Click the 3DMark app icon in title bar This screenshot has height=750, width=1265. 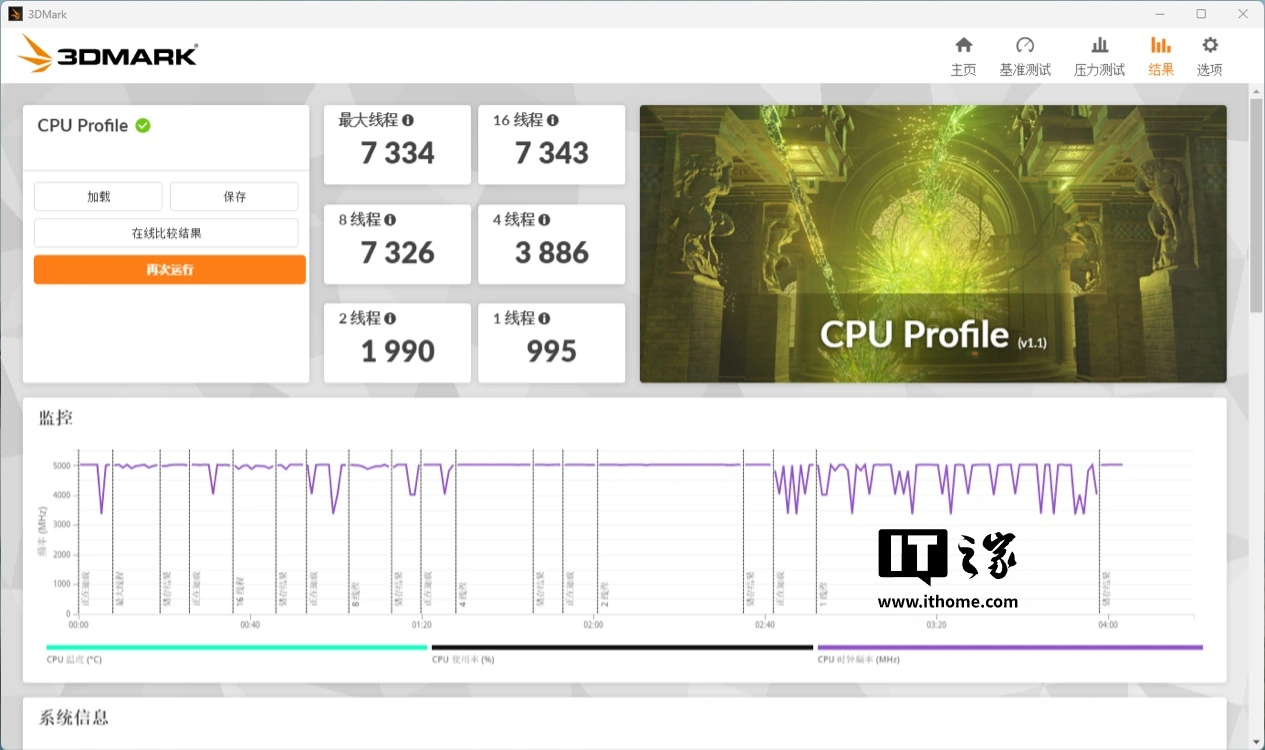pyautogui.click(x=15, y=14)
